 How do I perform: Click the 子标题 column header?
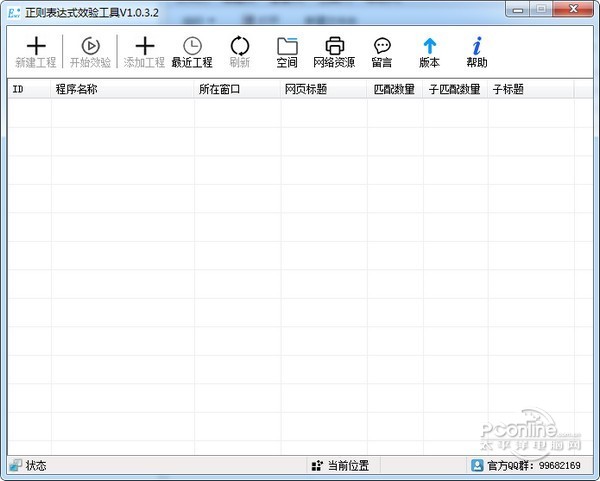[531, 89]
